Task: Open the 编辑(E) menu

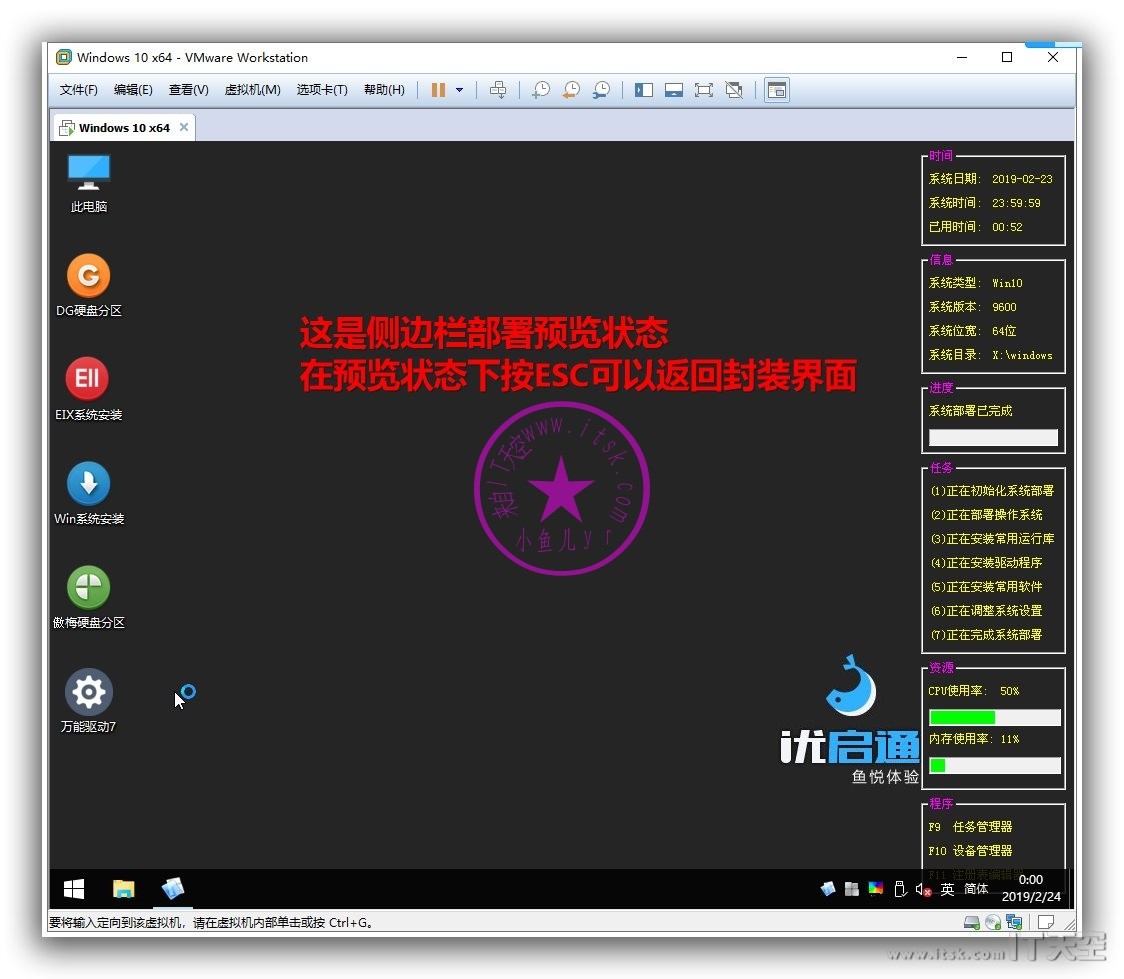Action: pyautogui.click(x=133, y=90)
